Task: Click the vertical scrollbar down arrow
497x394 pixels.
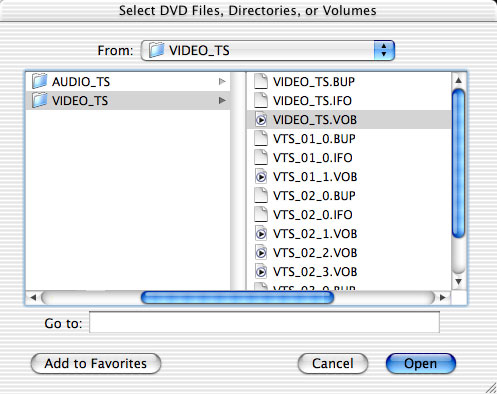Action: click(459, 282)
